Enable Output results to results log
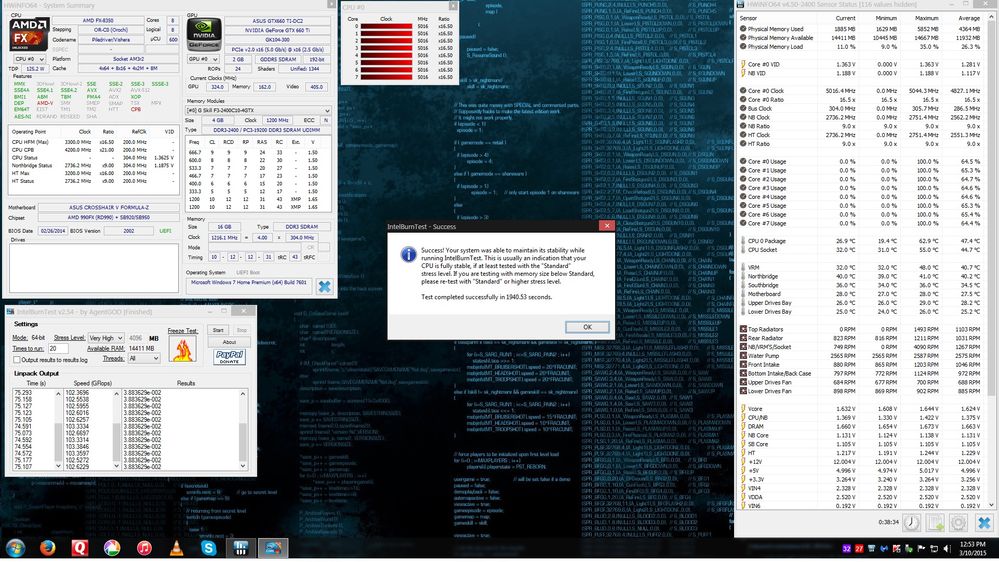Screen dimensions: 999x562 coord(17,360)
